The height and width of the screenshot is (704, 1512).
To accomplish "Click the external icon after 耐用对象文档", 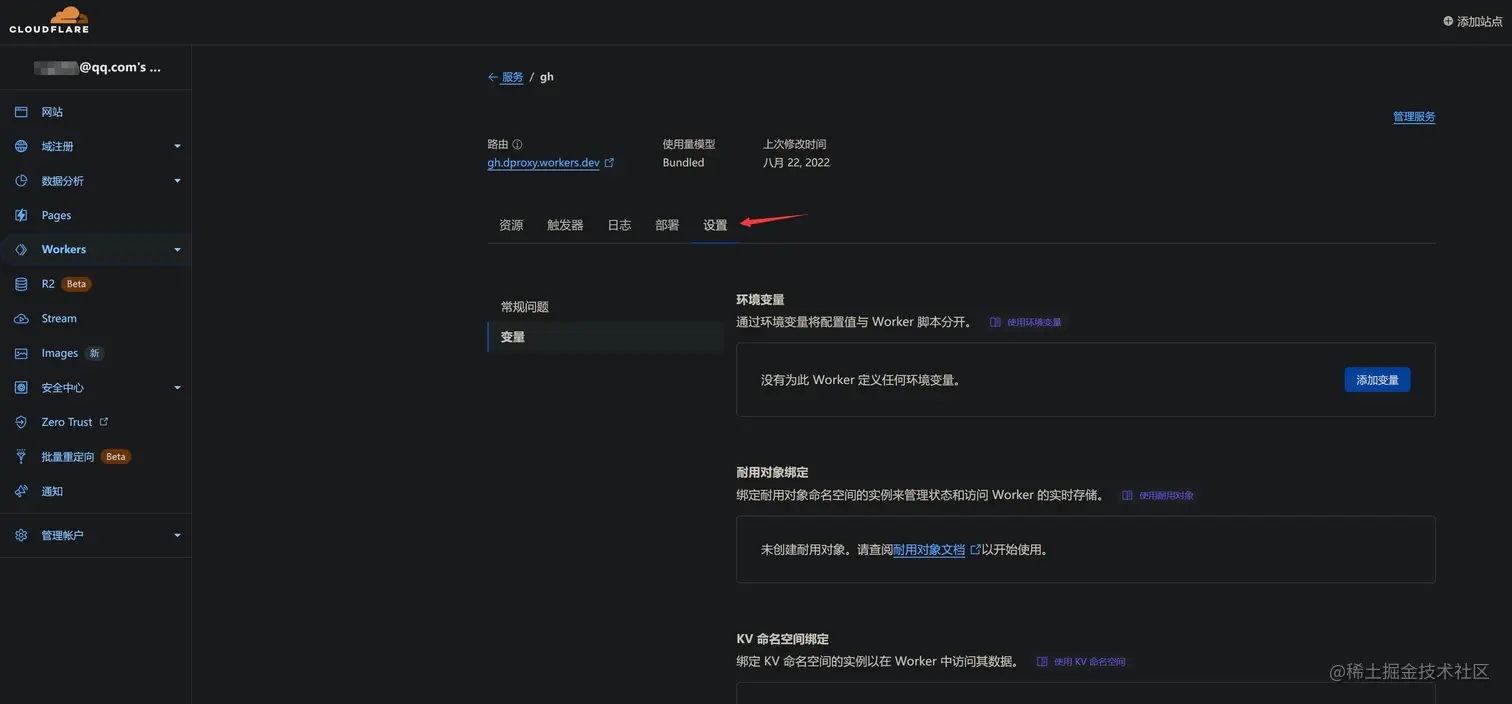I will coord(975,549).
